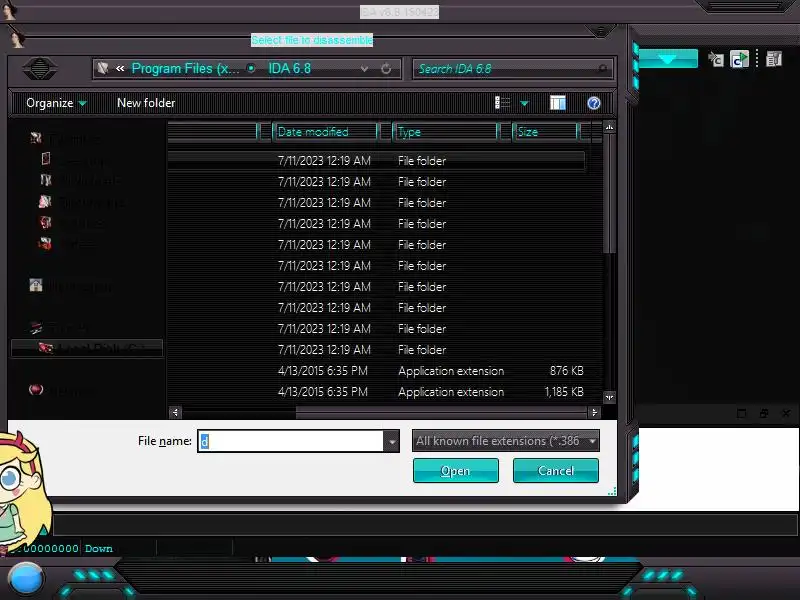This screenshot has height=600, width=800.
Task: Click the C with green play icon in IDA
Action: click(739, 59)
